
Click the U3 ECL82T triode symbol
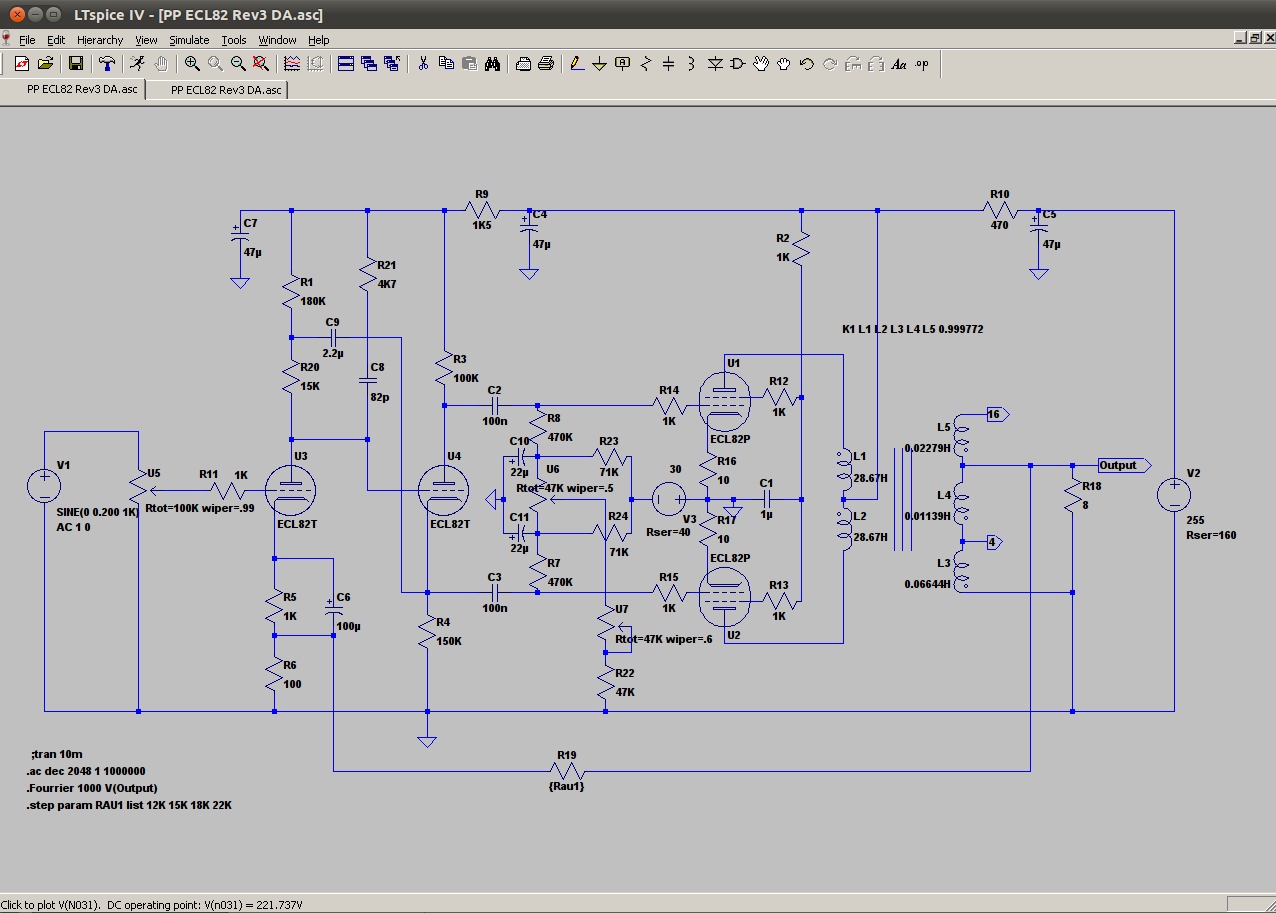click(291, 490)
